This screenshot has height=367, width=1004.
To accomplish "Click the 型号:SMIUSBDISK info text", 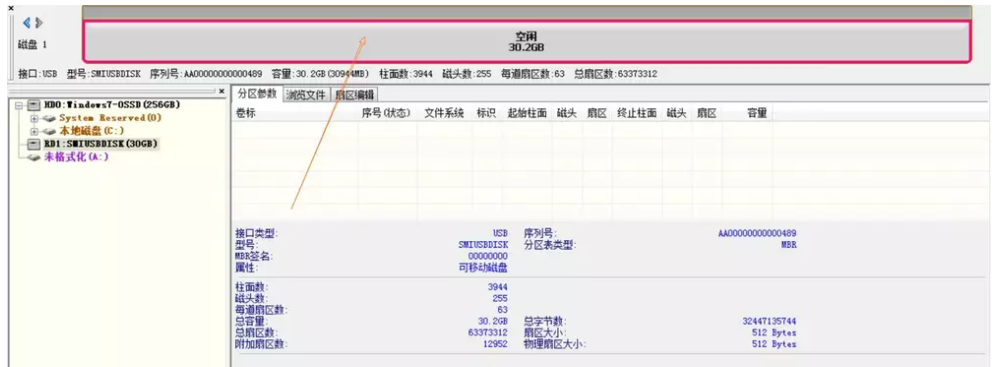I will point(103,74).
